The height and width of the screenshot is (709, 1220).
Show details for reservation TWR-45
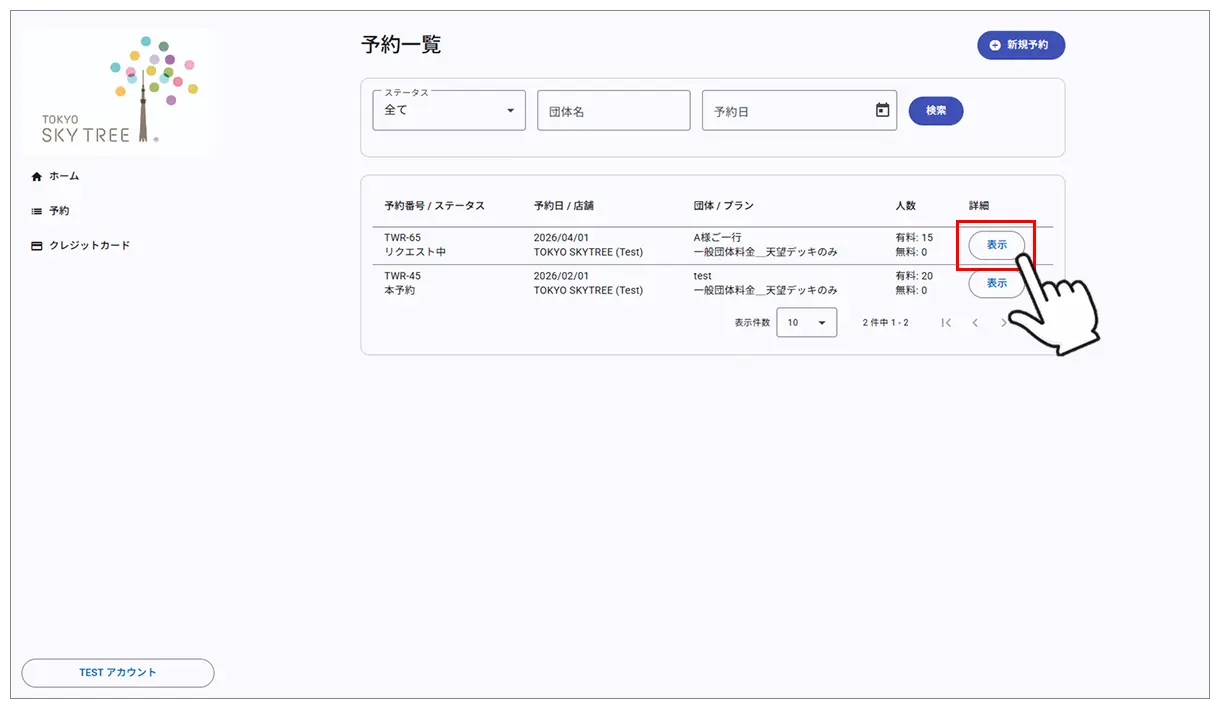click(x=995, y=284)
